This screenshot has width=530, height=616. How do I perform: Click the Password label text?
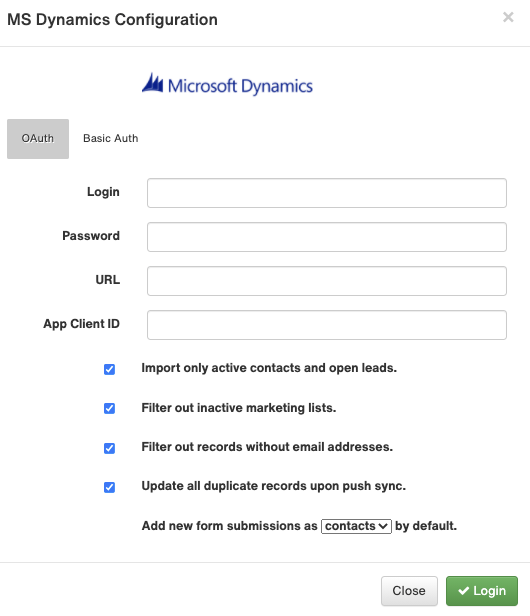pyautogui.click(x=91, y=236)
